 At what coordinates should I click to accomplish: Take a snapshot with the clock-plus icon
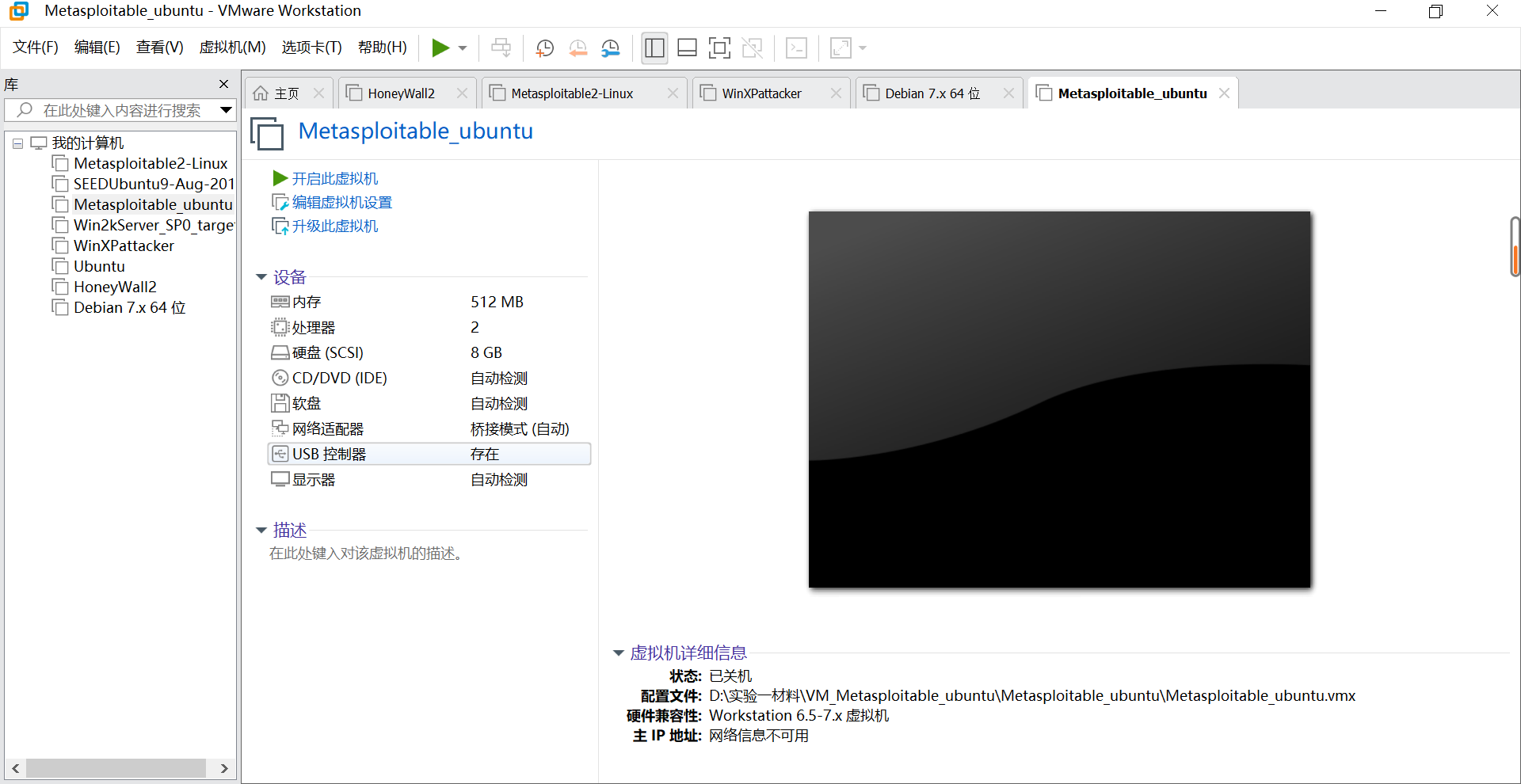tap(544, 48)
